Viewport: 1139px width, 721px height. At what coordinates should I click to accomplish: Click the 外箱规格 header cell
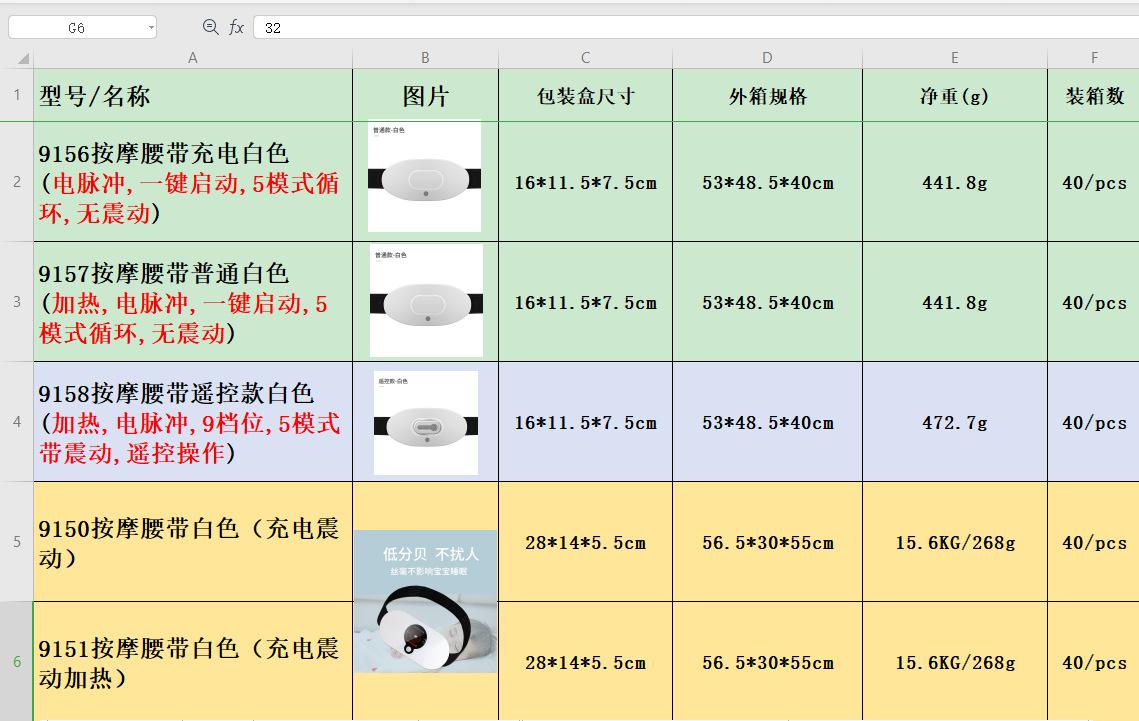tap(767, 95)
